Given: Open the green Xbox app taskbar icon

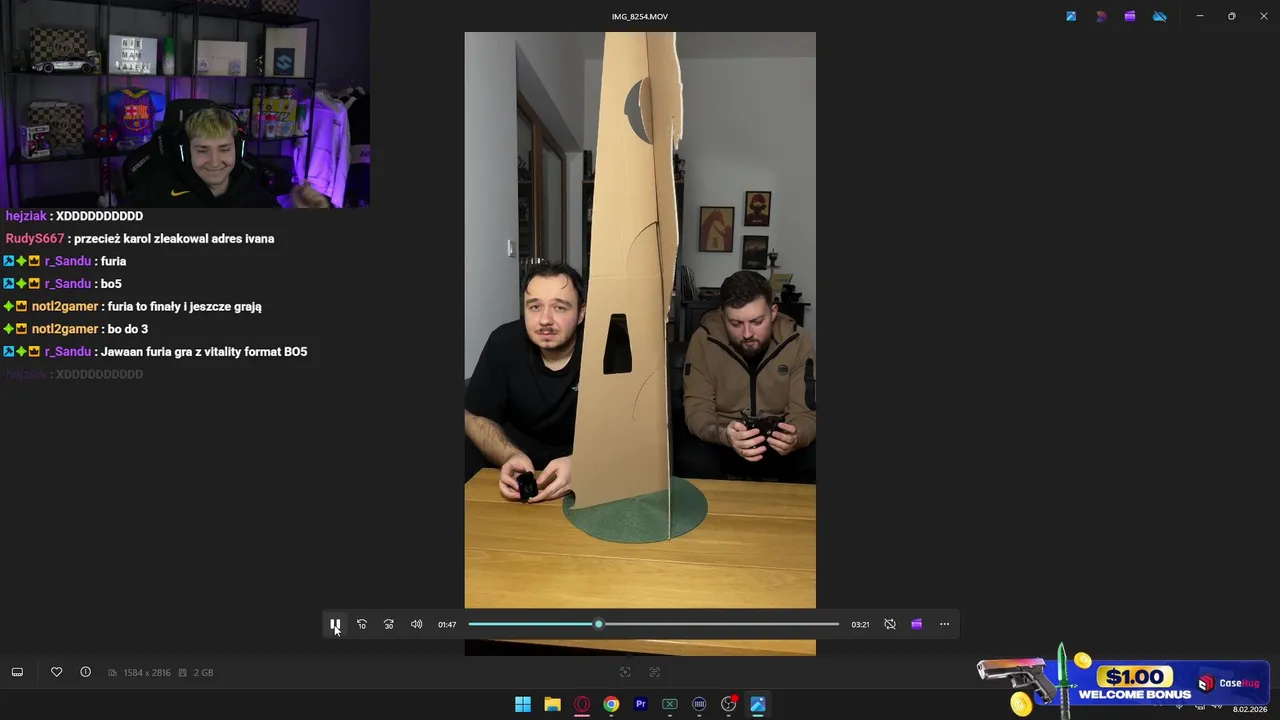Looking at the screenshot, I should tap(670, 704).
